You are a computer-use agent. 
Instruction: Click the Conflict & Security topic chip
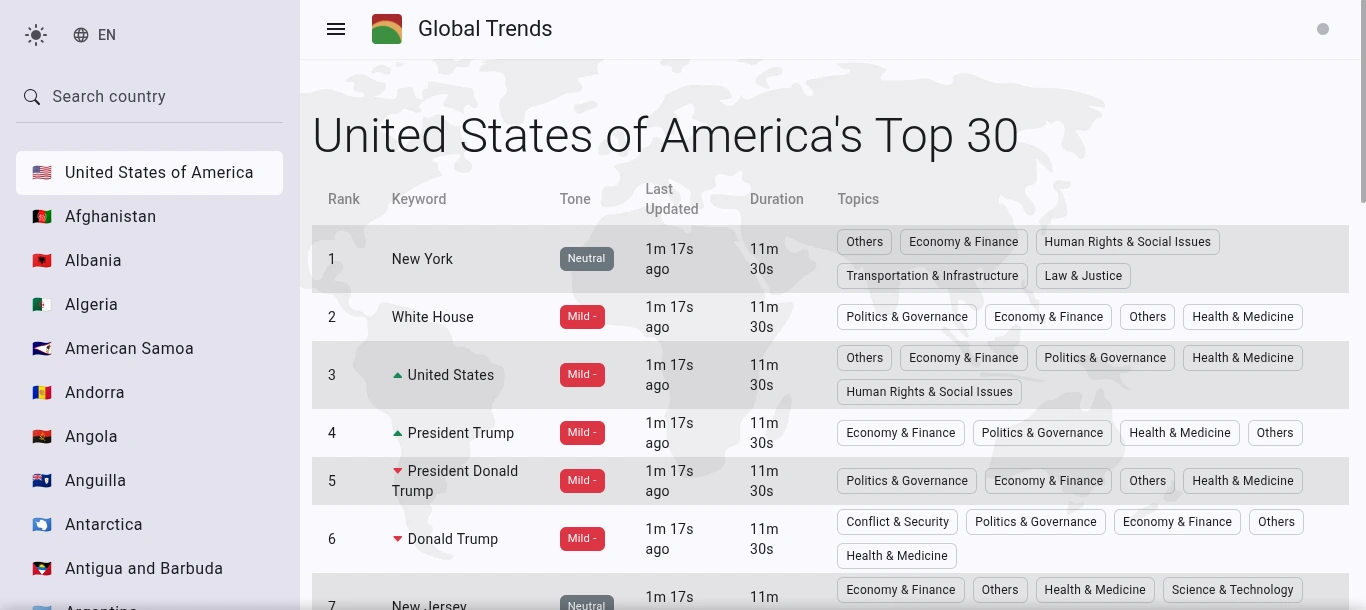pyautogui.click(x=898, y=522)
